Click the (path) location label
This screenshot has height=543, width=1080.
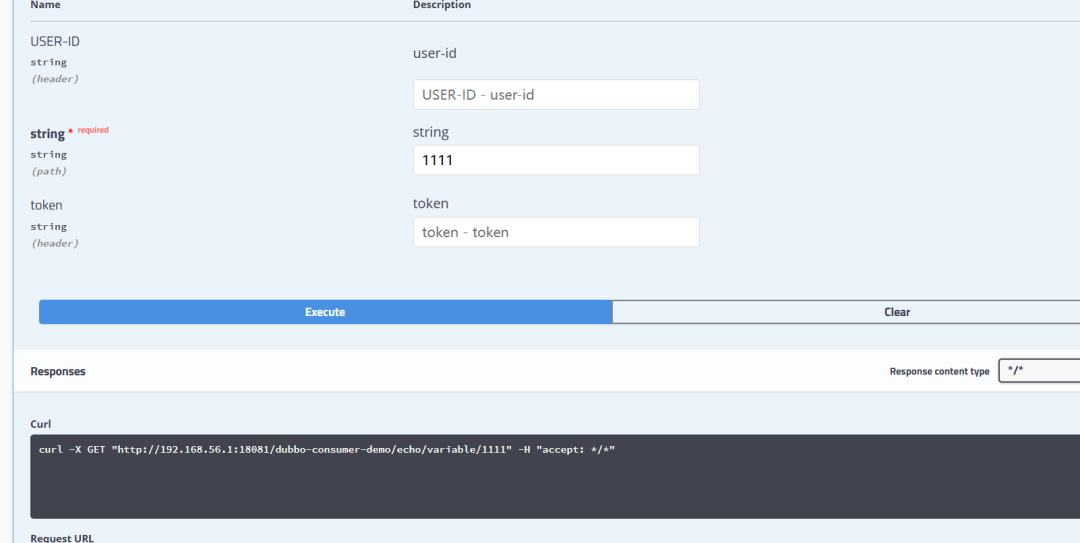point(48,171)
